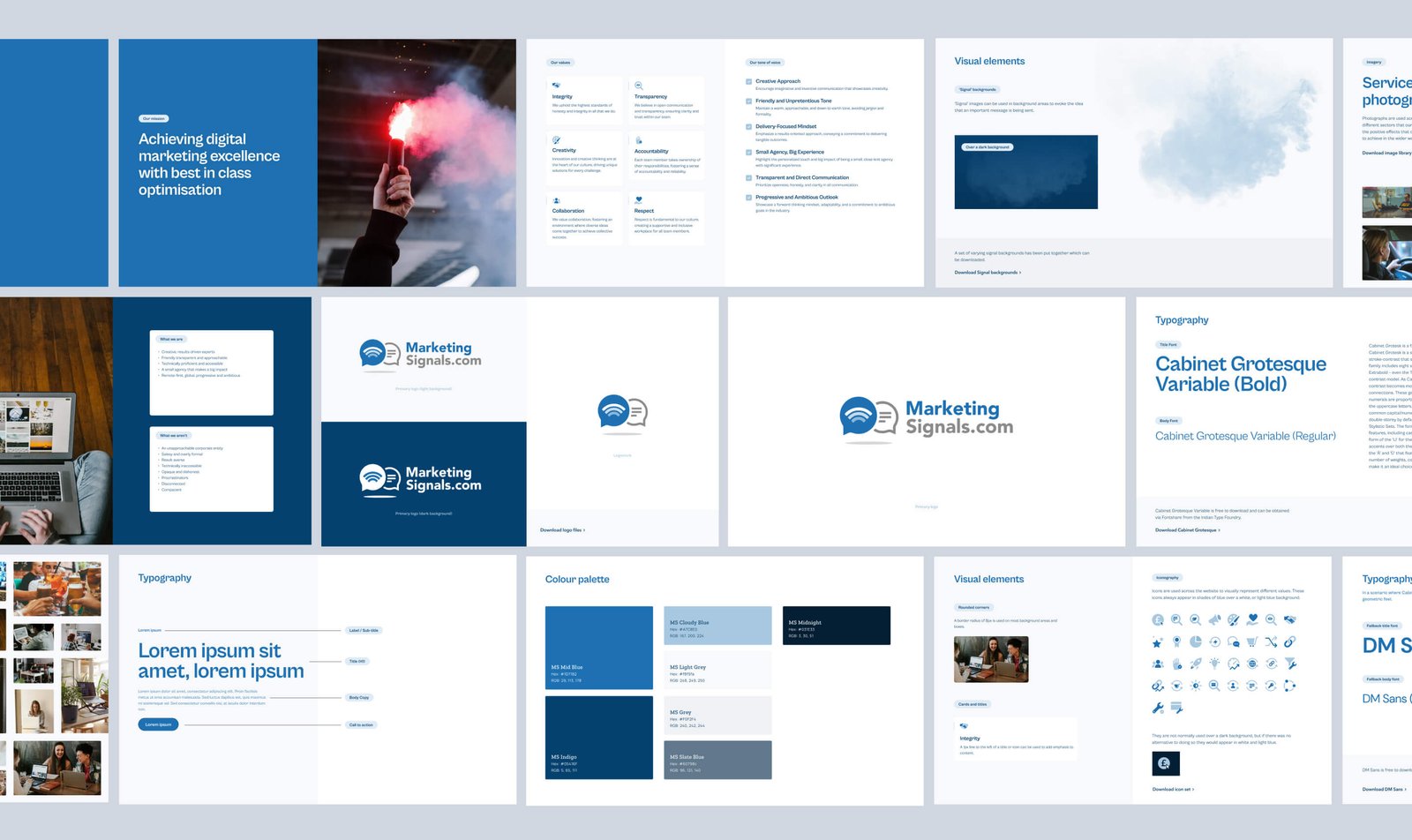Open the Download Signal backgrounds link
Screen dimensions: 1412x840
[x=988, y=273]
